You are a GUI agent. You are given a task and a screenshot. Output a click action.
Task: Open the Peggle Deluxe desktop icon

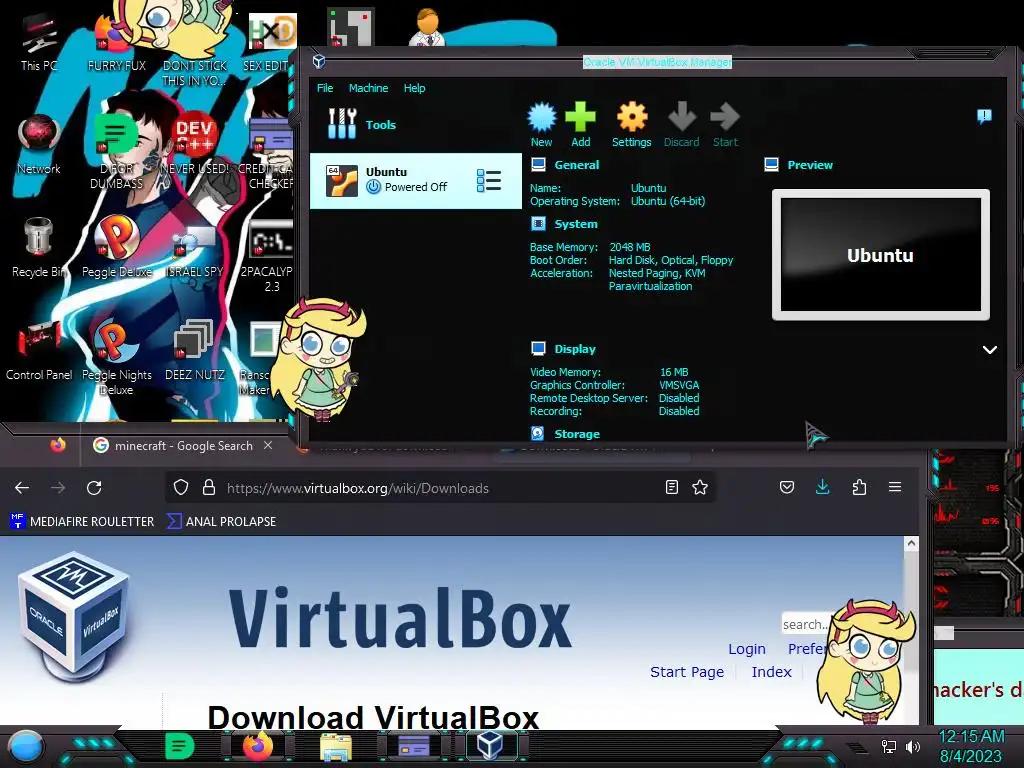click(x=116, y=248)
